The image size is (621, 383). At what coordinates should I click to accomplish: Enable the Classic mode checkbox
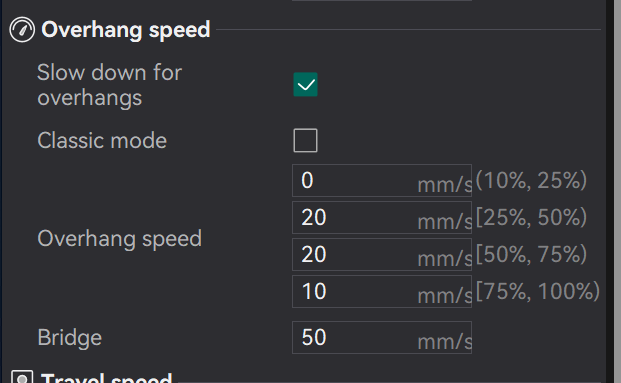pyautogui.click(x=305, y=140)
